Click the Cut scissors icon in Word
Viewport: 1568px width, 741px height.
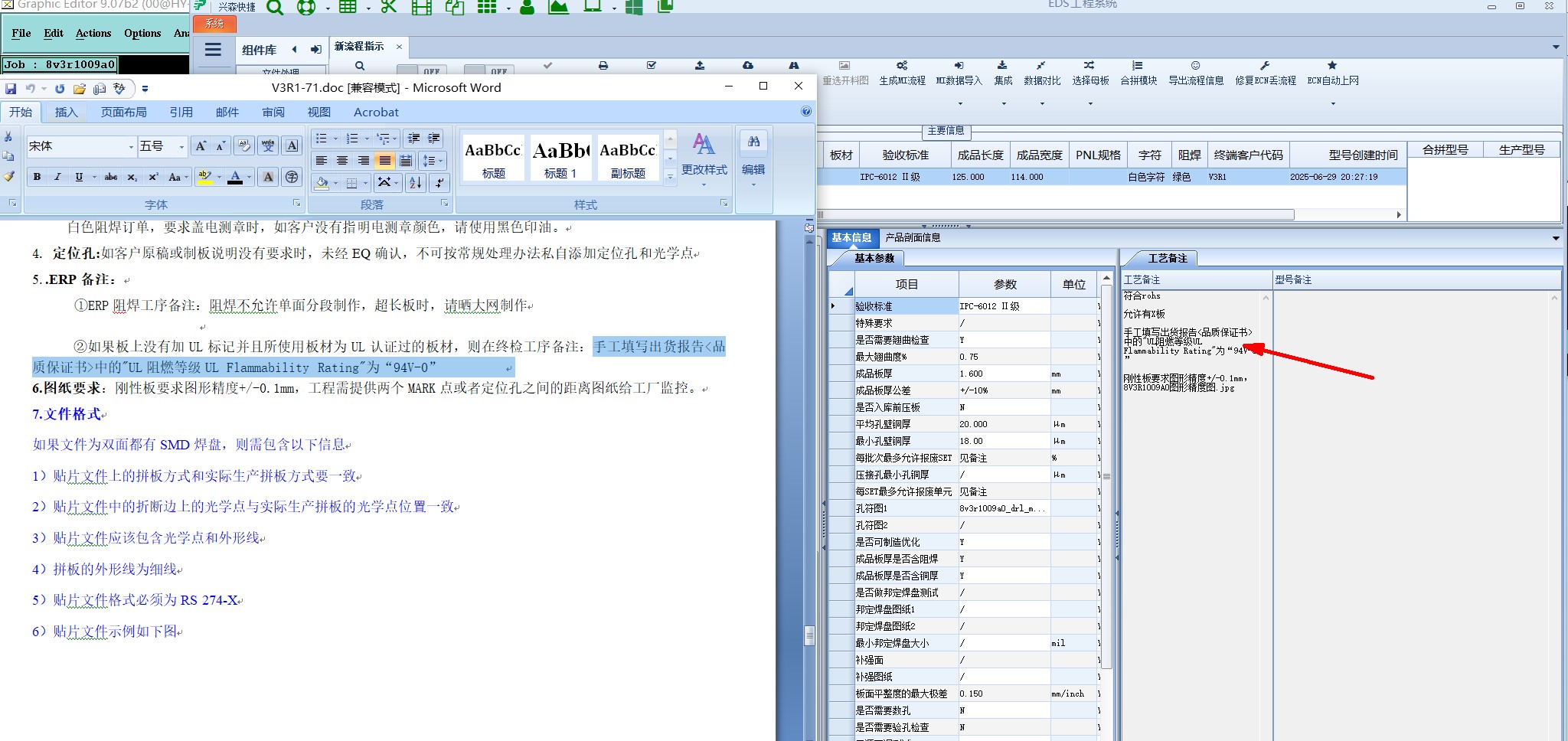8,136
